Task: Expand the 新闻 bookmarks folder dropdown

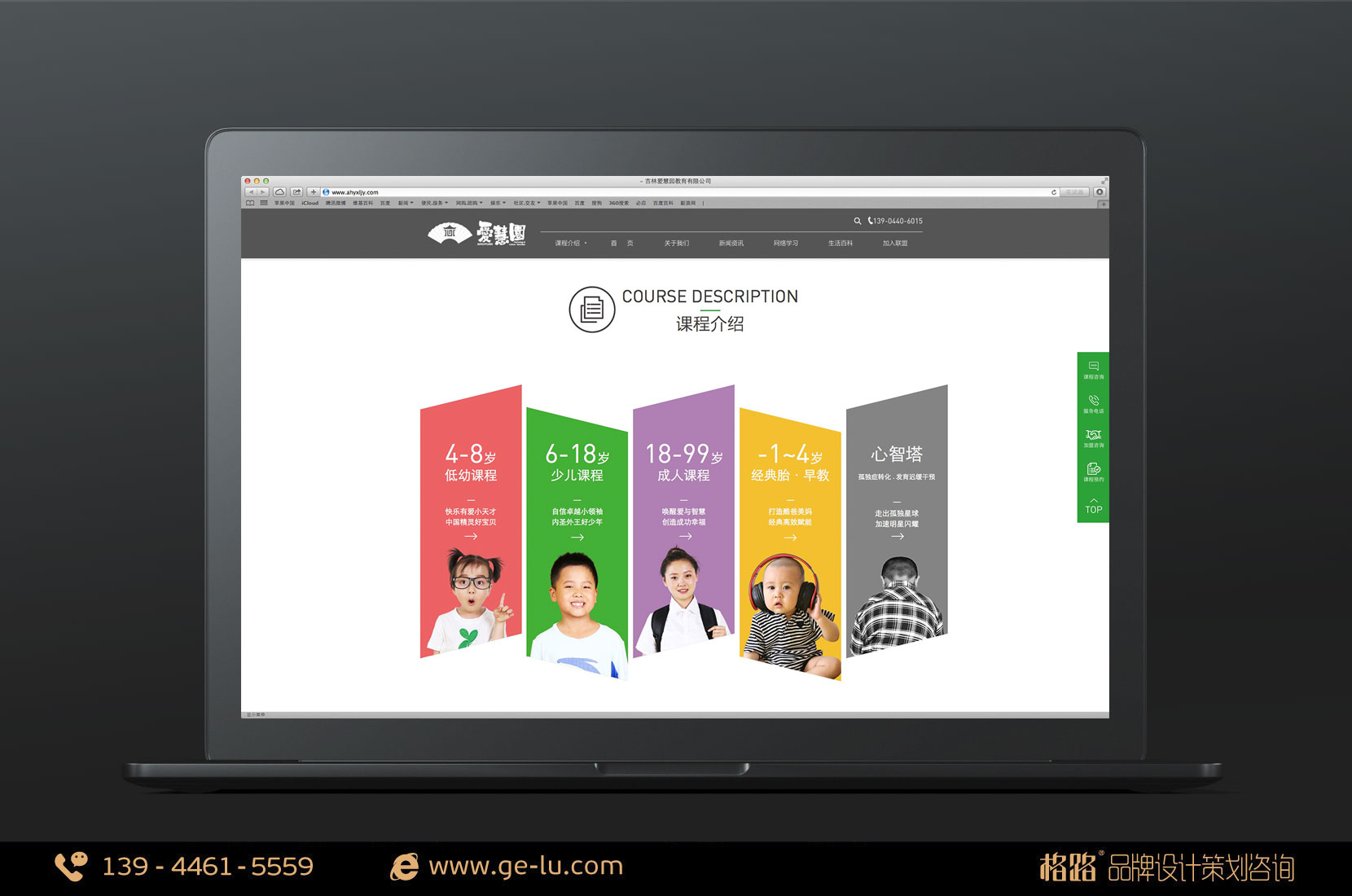Action: [405, 203]
